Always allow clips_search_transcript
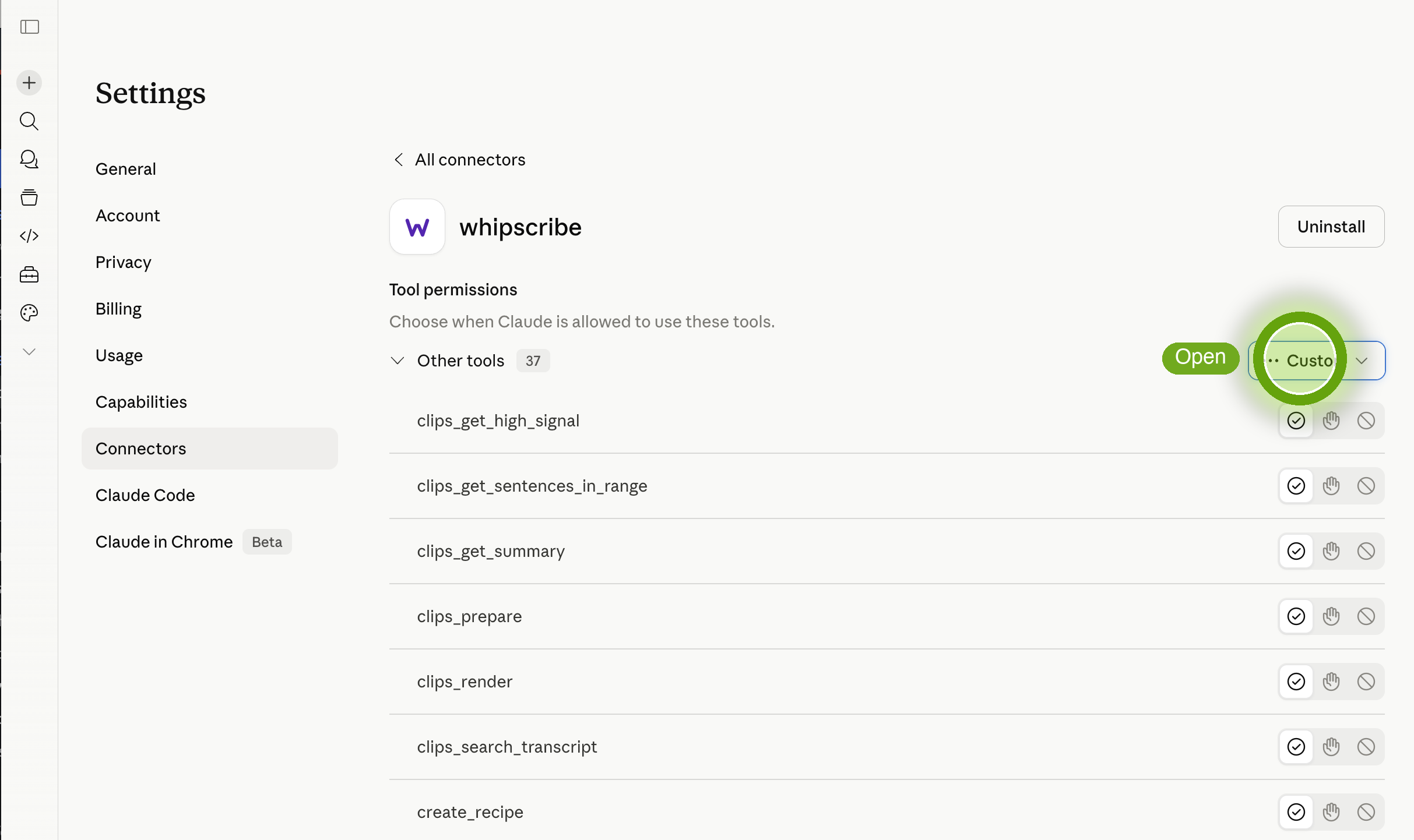 [x=1296, y=747]
